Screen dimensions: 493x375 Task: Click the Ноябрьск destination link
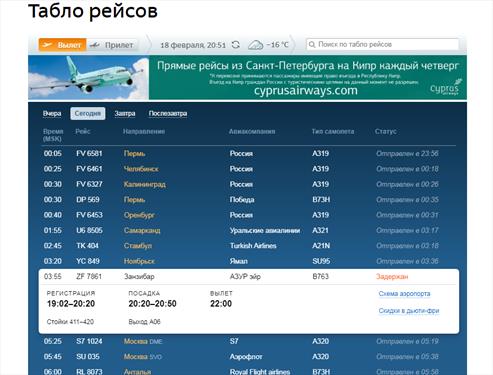click(x=139, y=261)
